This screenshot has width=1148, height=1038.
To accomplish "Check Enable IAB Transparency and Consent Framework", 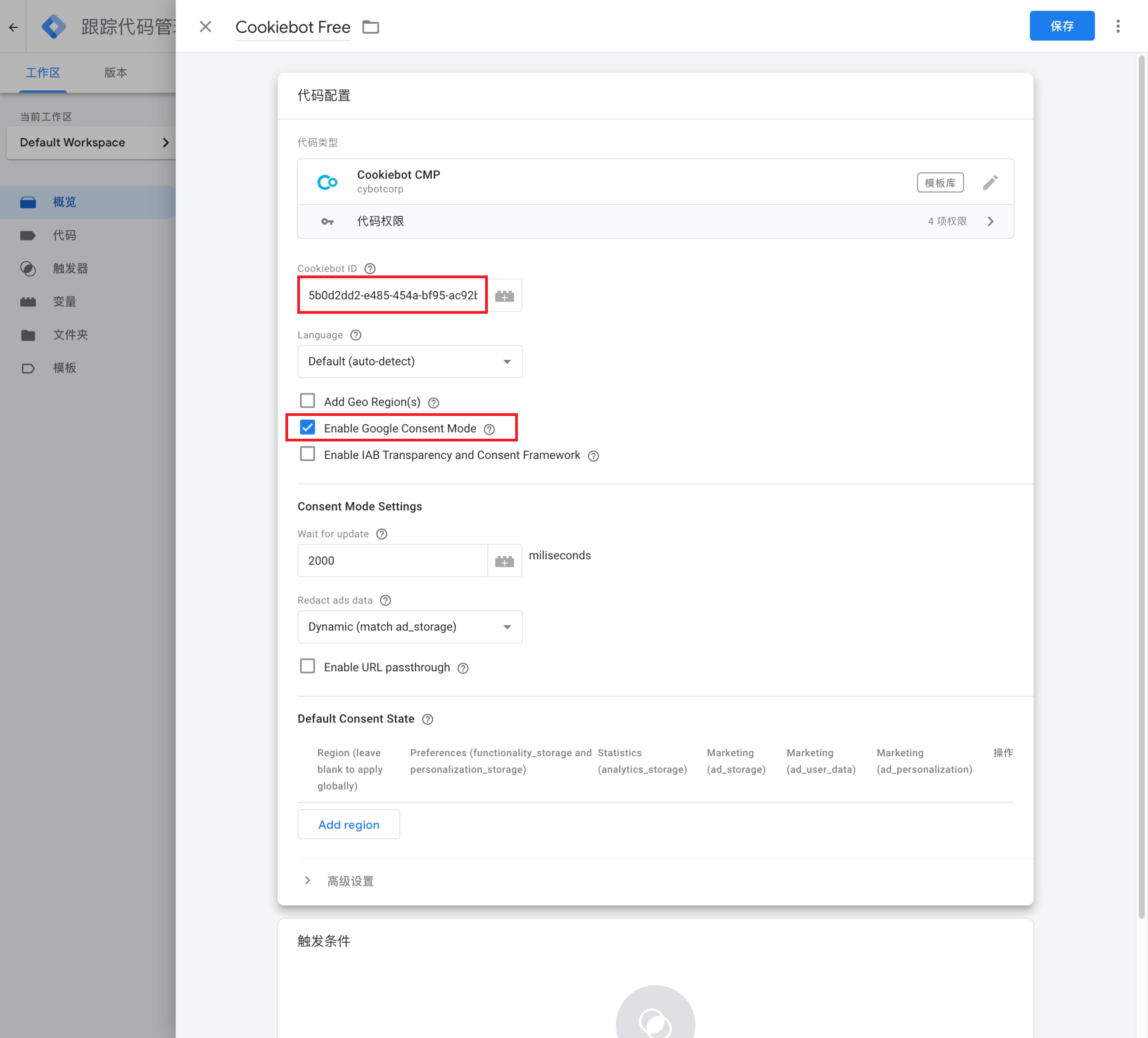I will click(307, 454).
